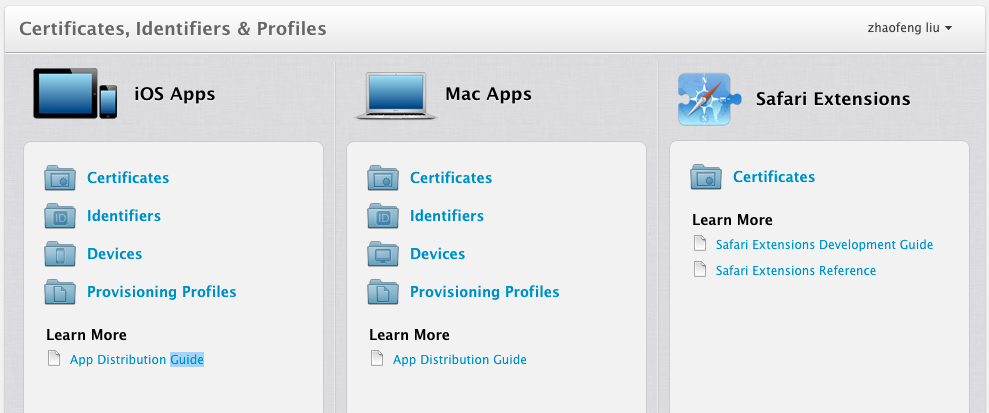Click the iOS Apps iPad and iPhone icon

(75, 93)
